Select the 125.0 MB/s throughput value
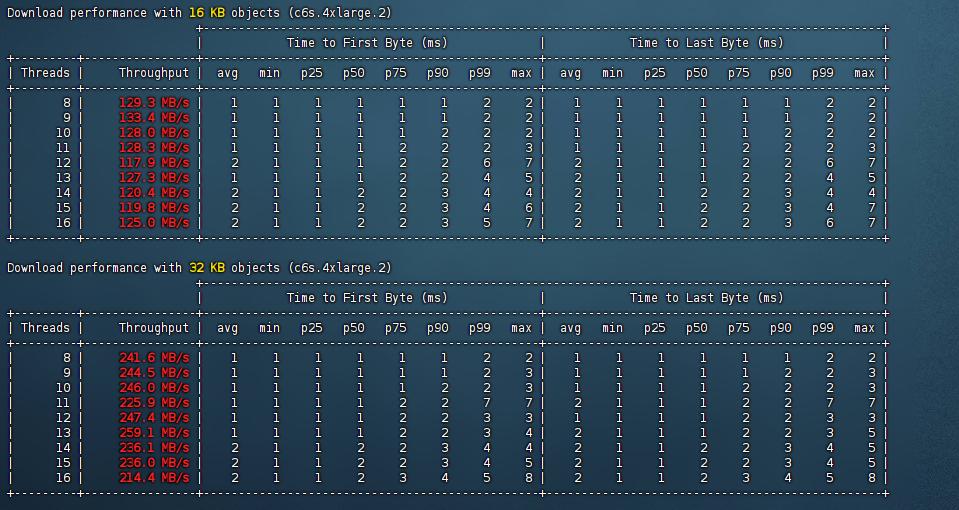The height and width of the screenshot is (510, 959). pos(154,223)
